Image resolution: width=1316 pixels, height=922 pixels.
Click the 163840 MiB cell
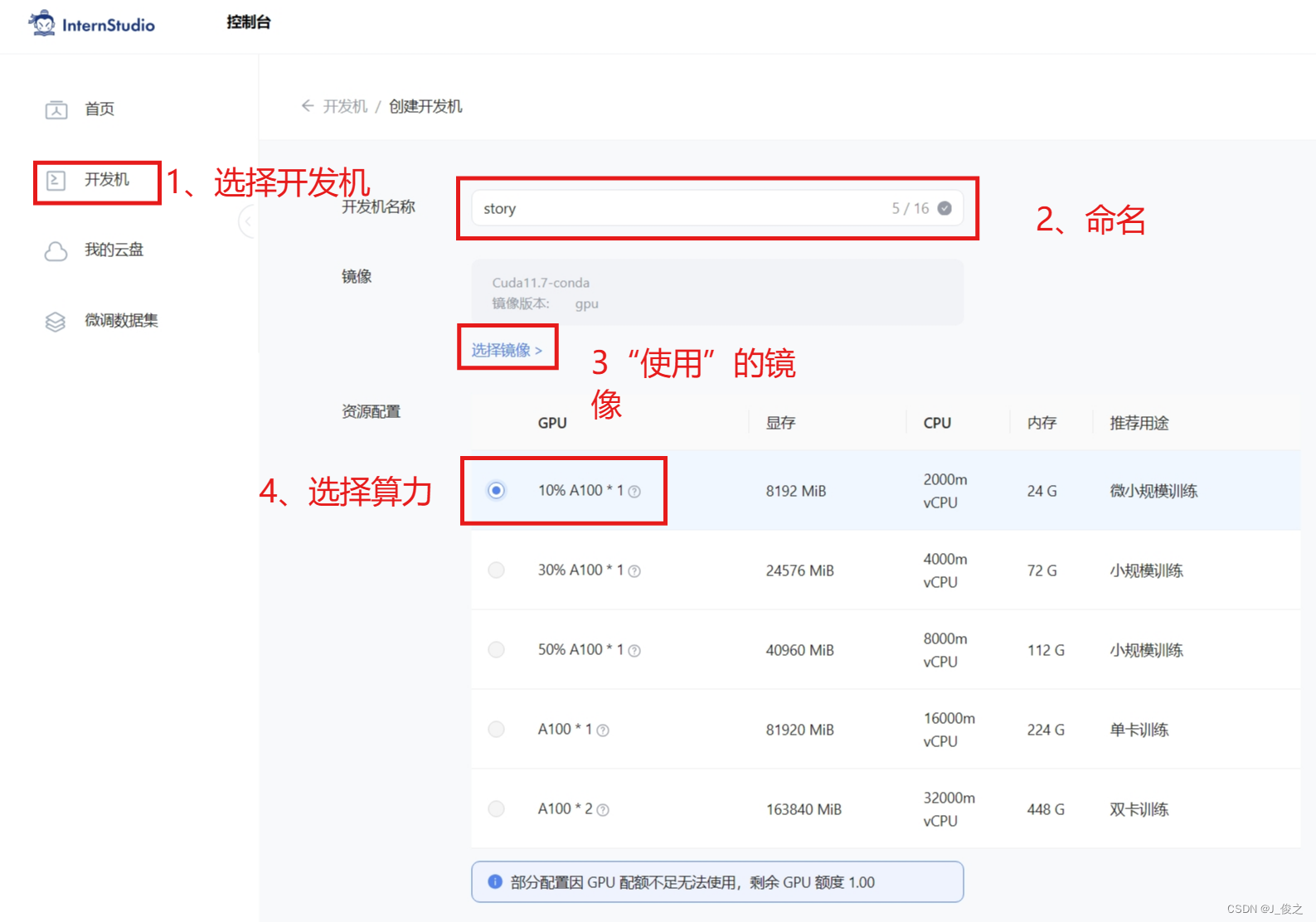coord(804,809)
